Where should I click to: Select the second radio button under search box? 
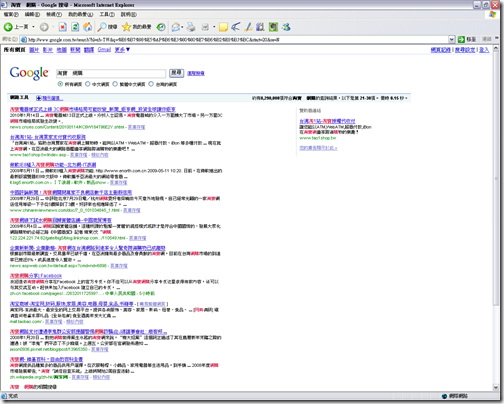click(x=88, y=84)
